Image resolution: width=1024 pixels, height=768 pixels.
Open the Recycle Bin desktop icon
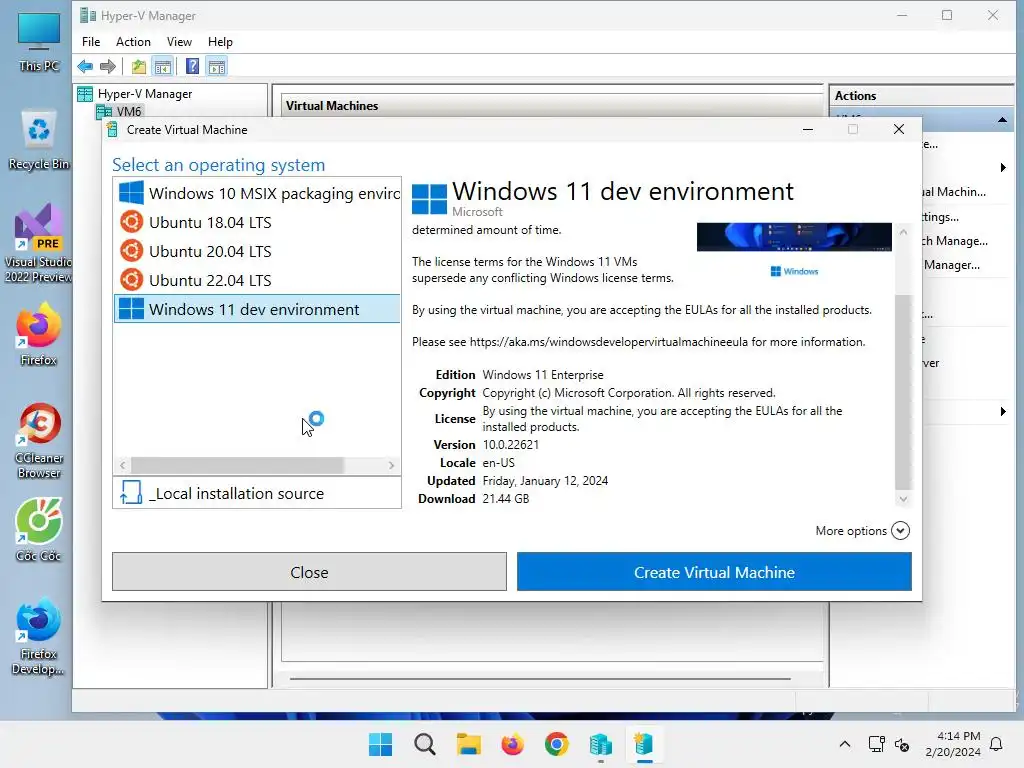click(x=39, y=140)
